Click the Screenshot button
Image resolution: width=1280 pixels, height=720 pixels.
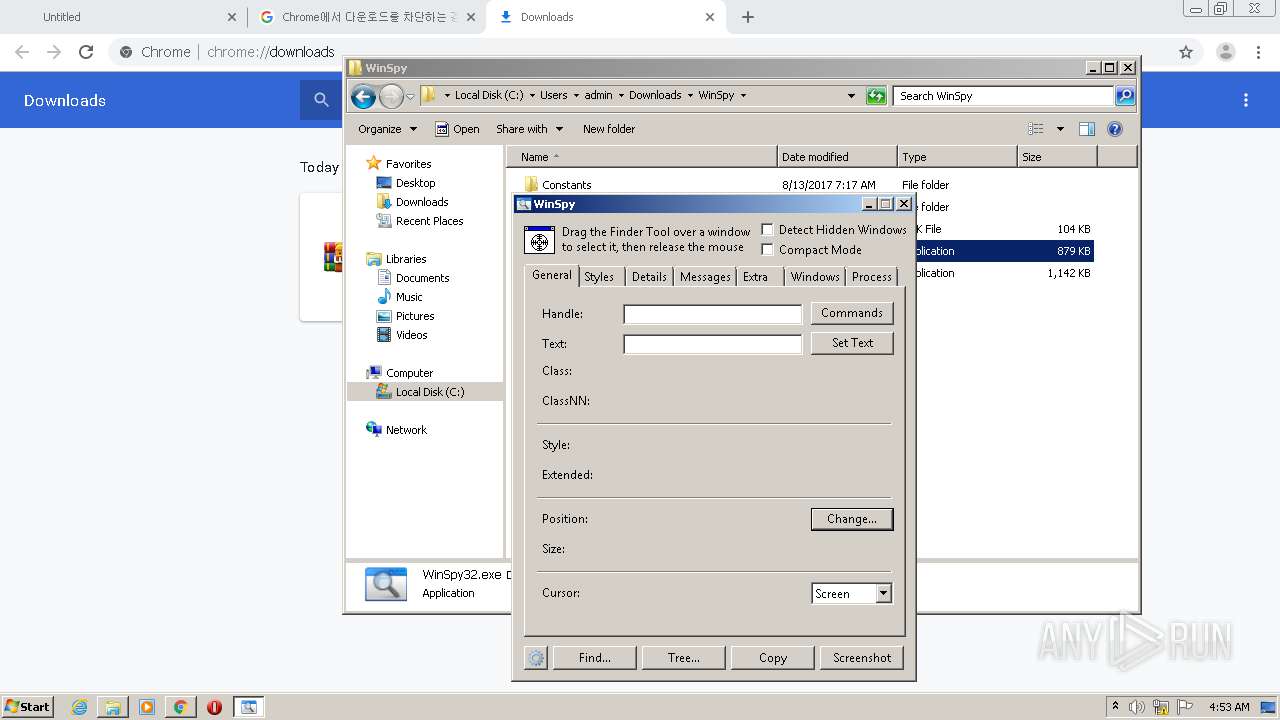[x=862, y=657]
